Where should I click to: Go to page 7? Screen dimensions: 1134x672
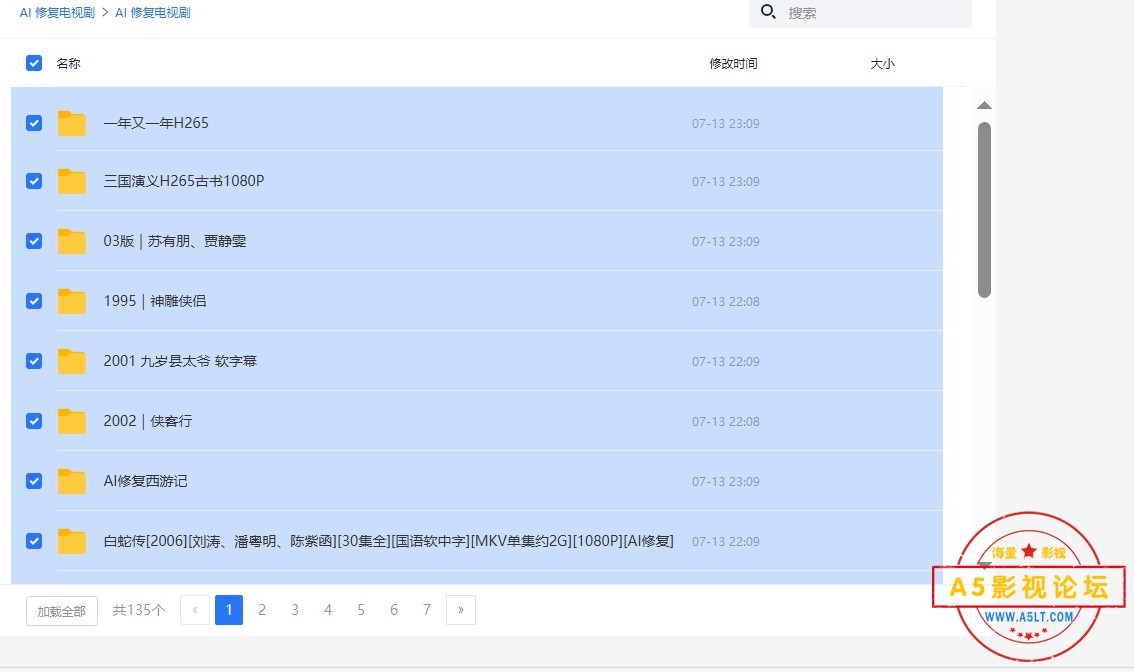click(427, 610)
